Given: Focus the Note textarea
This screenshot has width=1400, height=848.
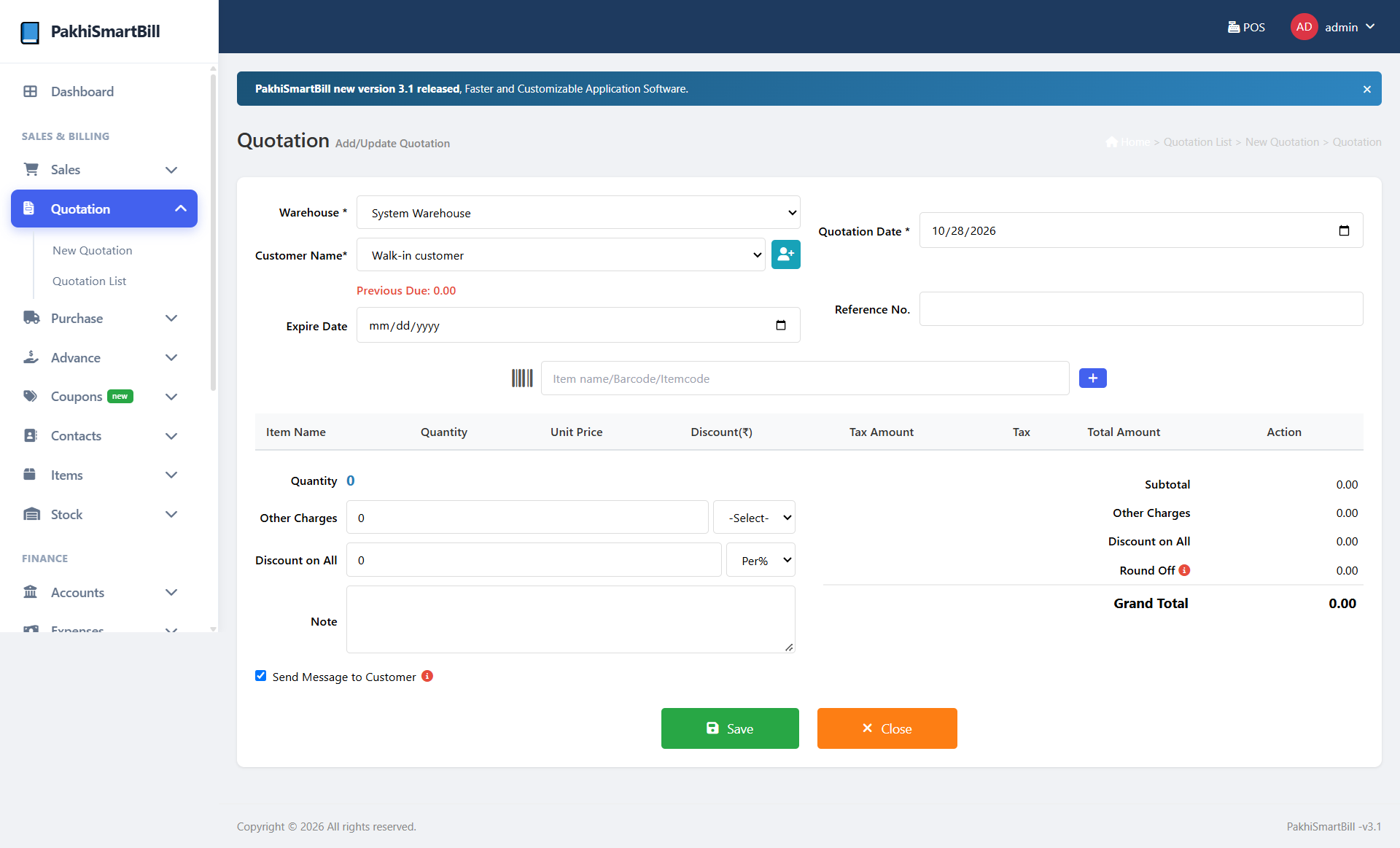Looking at the screenshot, I should pyautogui.click(x=571, y=619).
